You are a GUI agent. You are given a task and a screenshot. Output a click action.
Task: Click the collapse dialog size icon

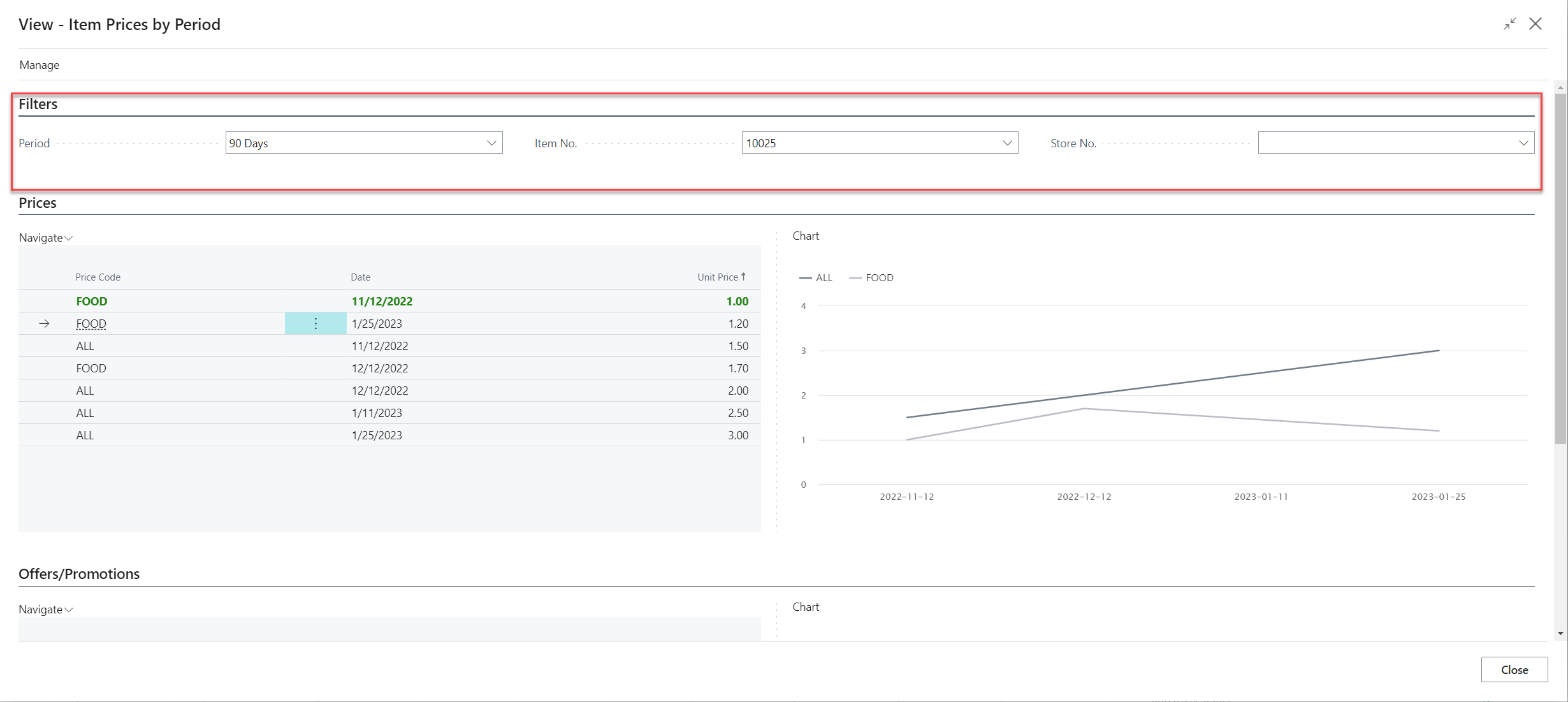pyautogui.click(x=1509, y=24)
